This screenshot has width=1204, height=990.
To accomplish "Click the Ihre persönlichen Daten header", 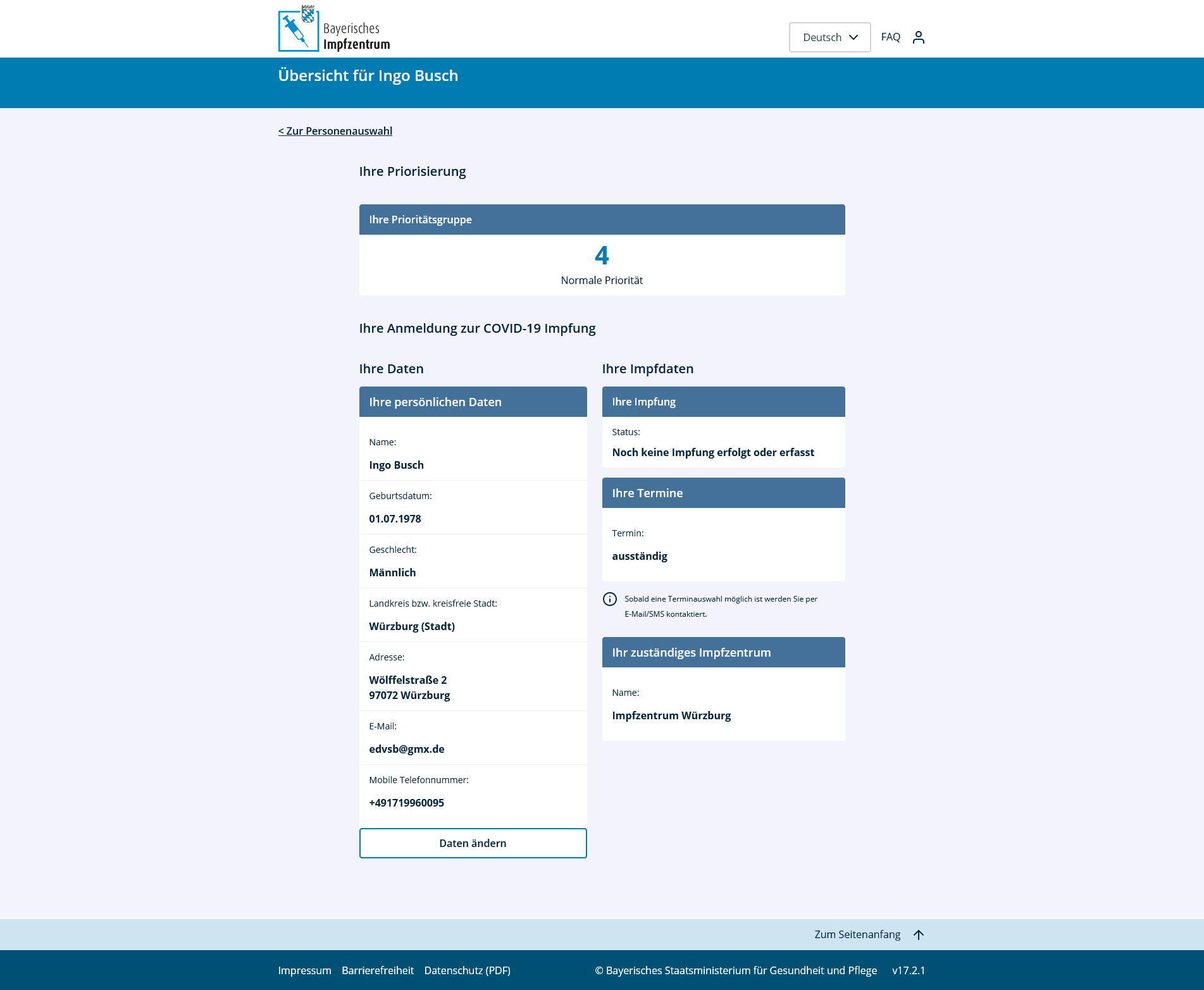I will [473, 402].
